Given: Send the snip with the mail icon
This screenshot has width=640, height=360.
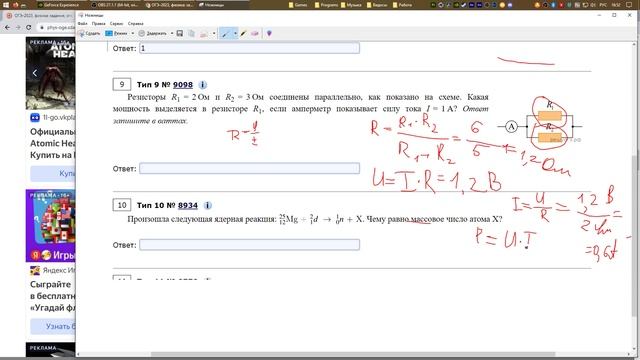Looking at the screenshot, I should pyautogui.click(x=204, y=33).
